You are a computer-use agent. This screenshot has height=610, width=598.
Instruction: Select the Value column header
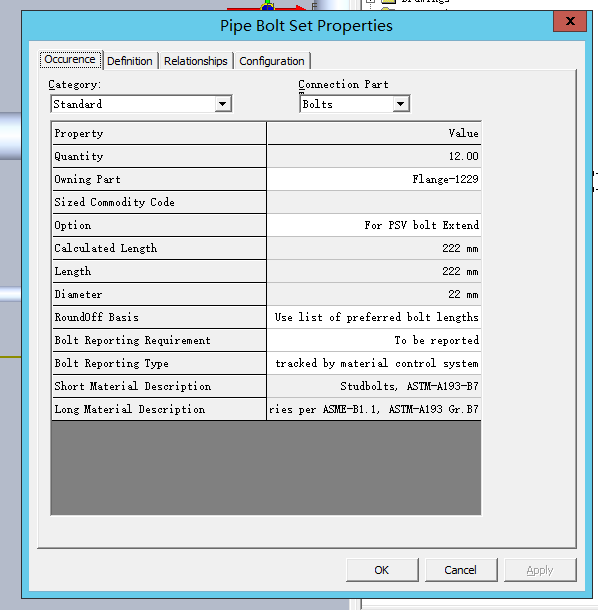click(374, 133)
